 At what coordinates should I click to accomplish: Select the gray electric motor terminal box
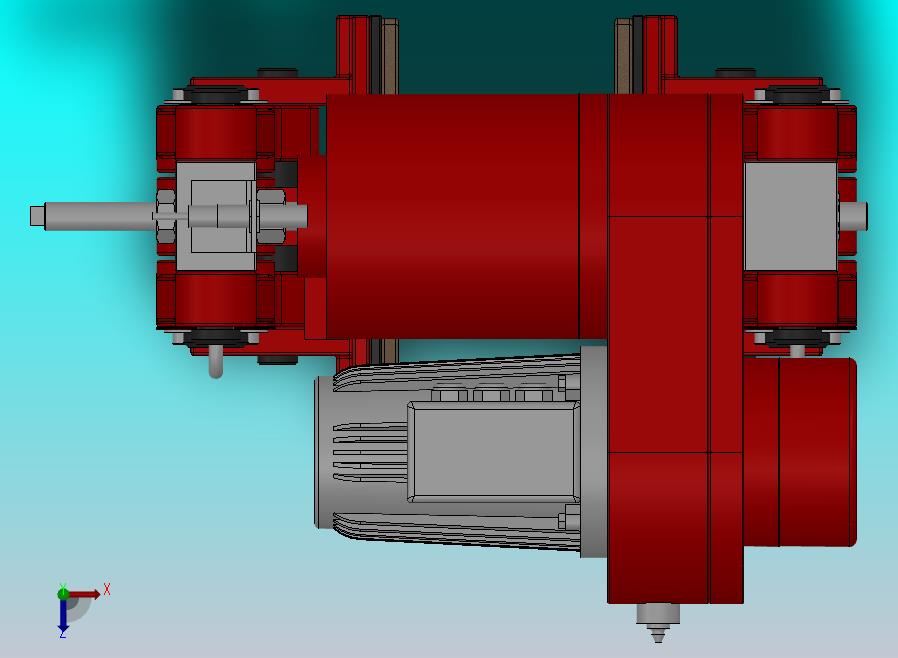(493, 451)
